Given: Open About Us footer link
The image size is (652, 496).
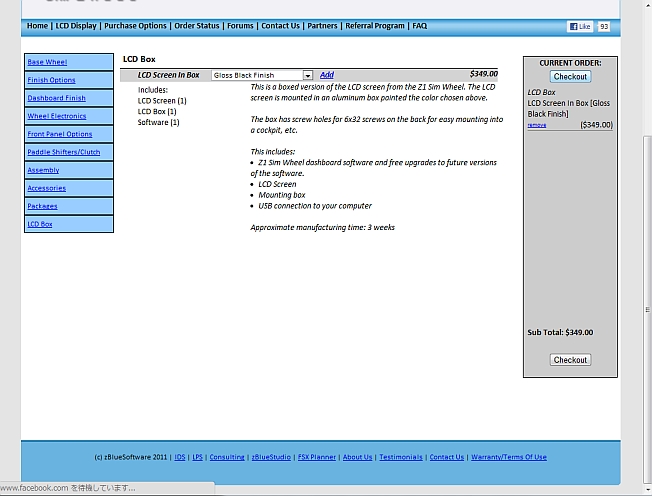Looking at the screenshot, I should coord(357,457).
